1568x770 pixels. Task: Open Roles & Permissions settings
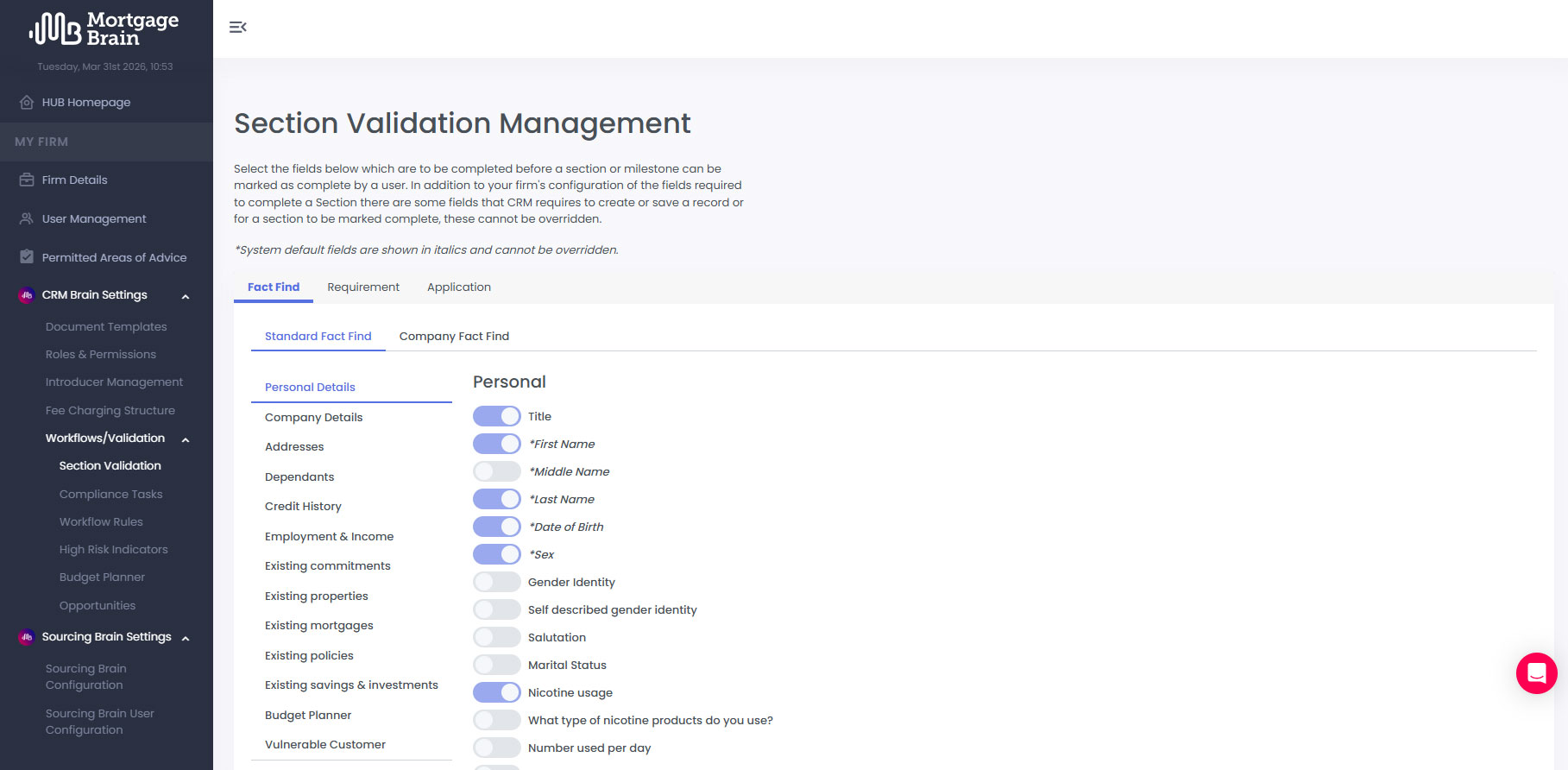(x=101, y=355)
